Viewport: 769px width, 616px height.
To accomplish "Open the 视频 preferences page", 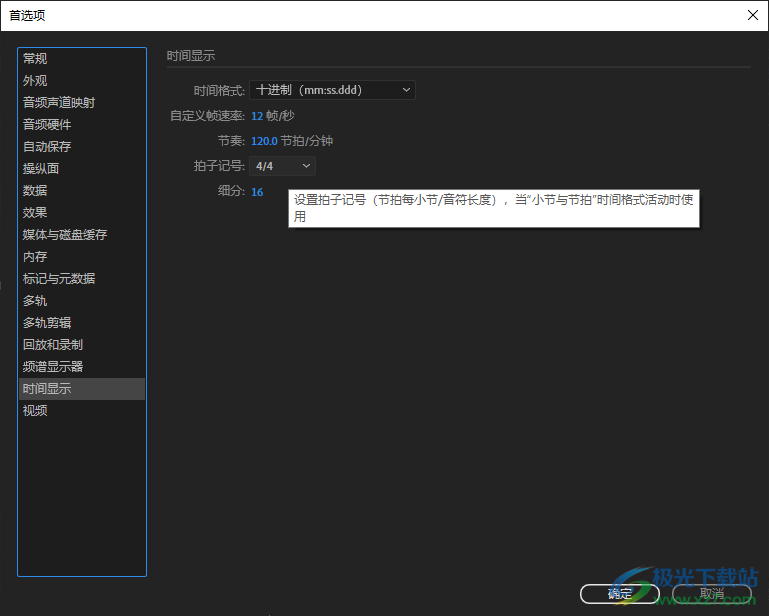I will [36, 411].
